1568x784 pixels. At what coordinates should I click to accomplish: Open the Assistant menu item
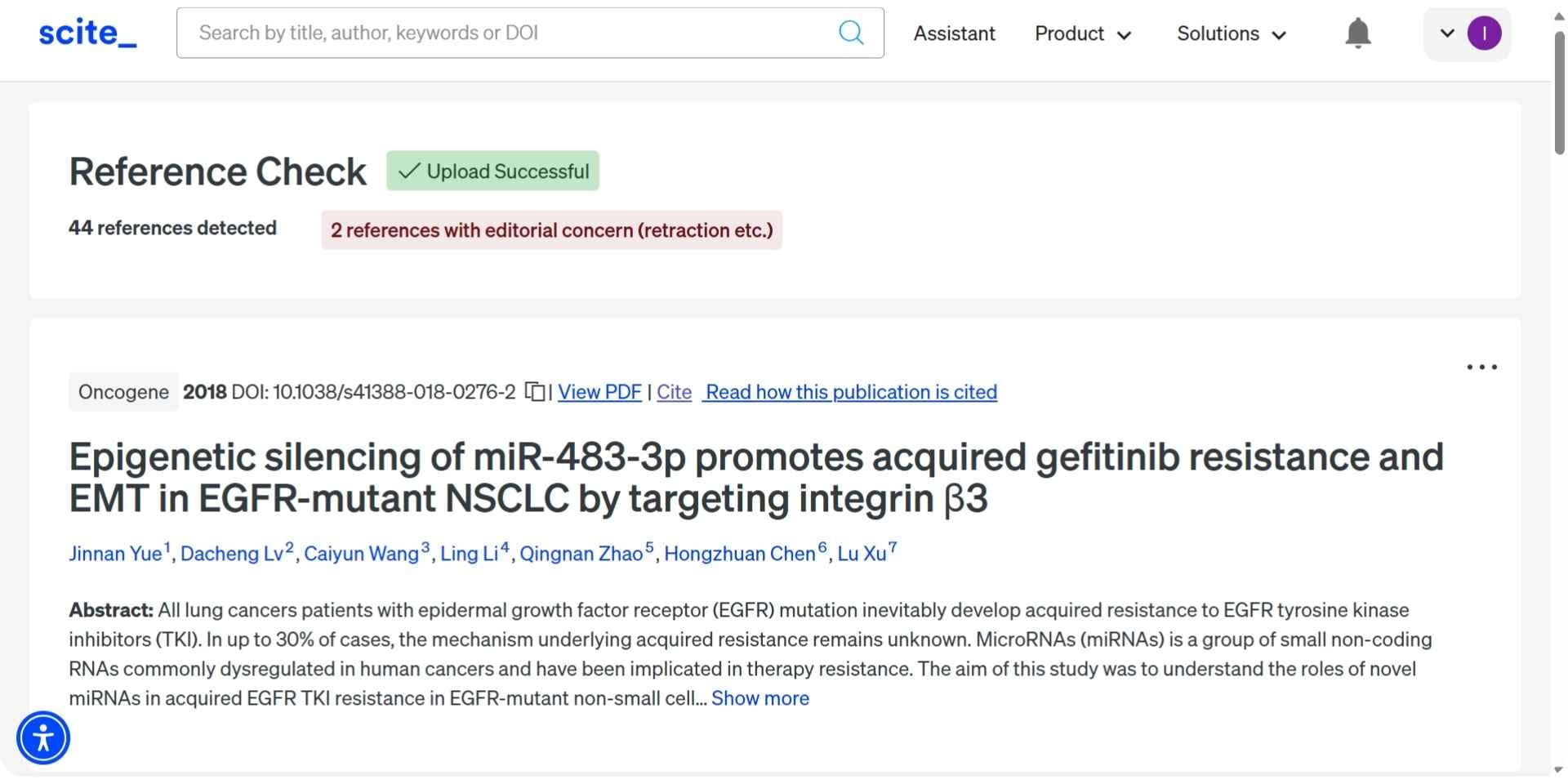[954, 33]
